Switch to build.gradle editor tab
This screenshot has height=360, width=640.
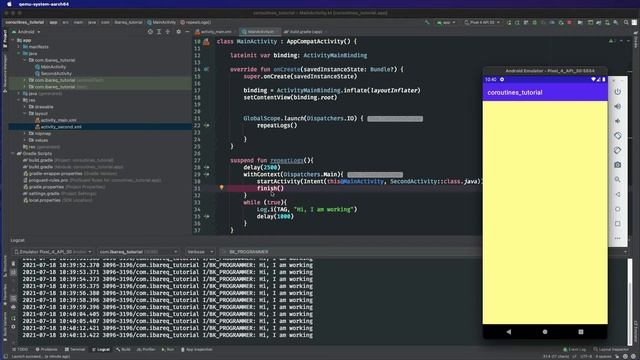tap(305, 31)
